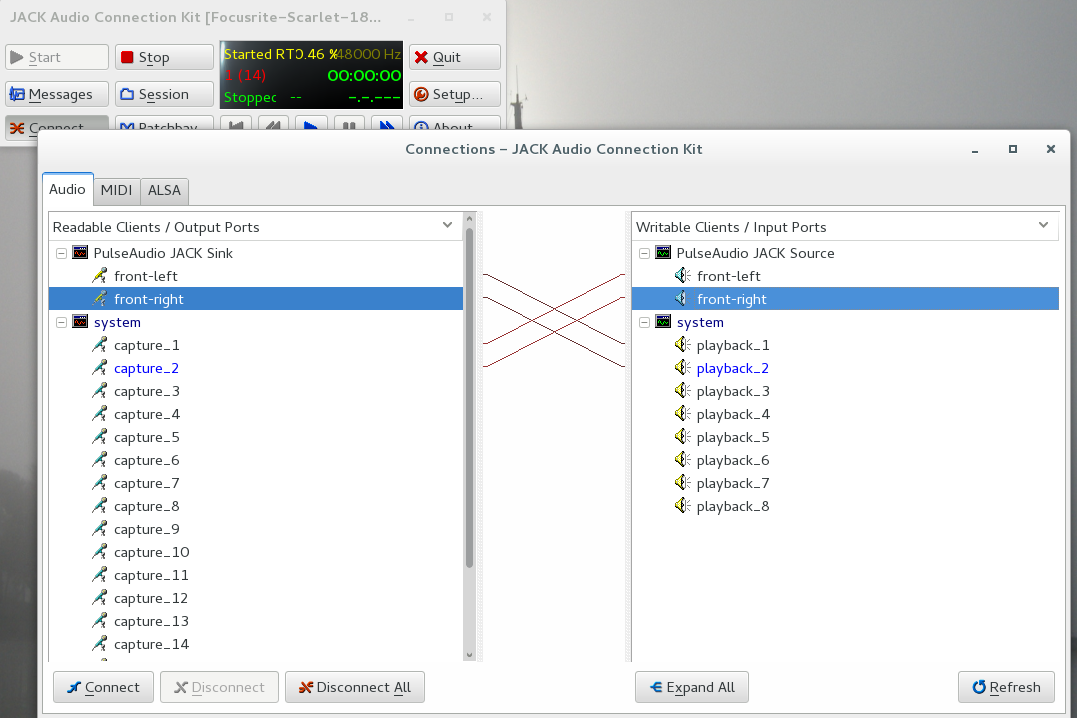Viewport: 1077px width, 718px height.
Task: Click the output system client icon
Action: (x=80, y=322)
